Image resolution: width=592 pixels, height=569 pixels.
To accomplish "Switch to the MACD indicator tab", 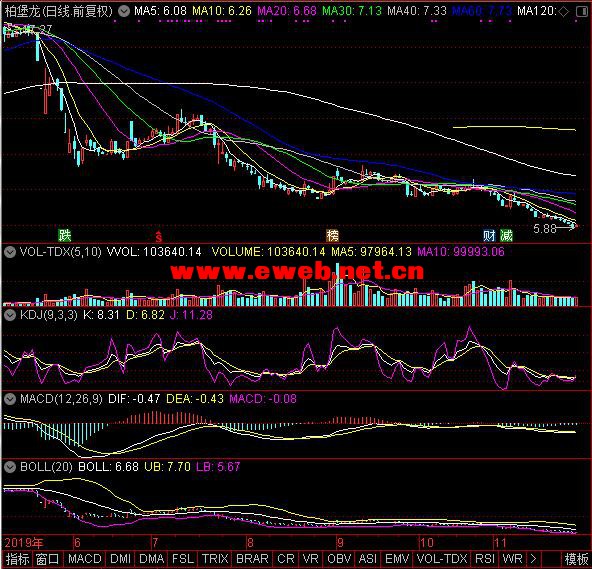I will click(x=85, y=559).
